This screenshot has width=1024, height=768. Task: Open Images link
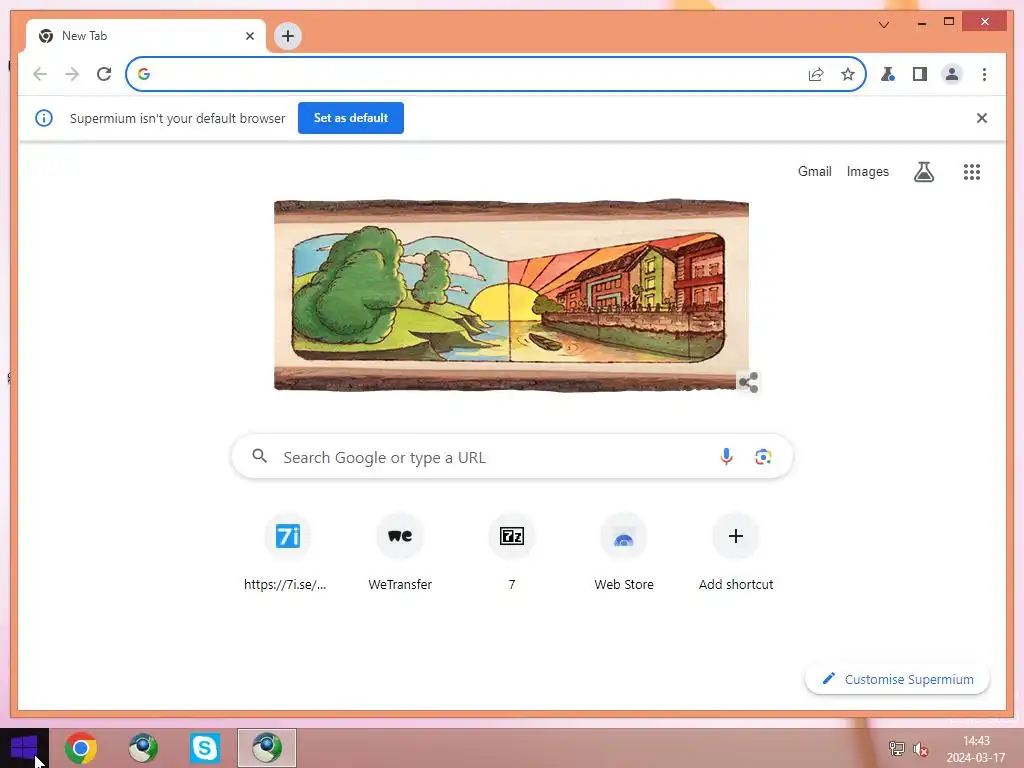click(x=867, y=171)
